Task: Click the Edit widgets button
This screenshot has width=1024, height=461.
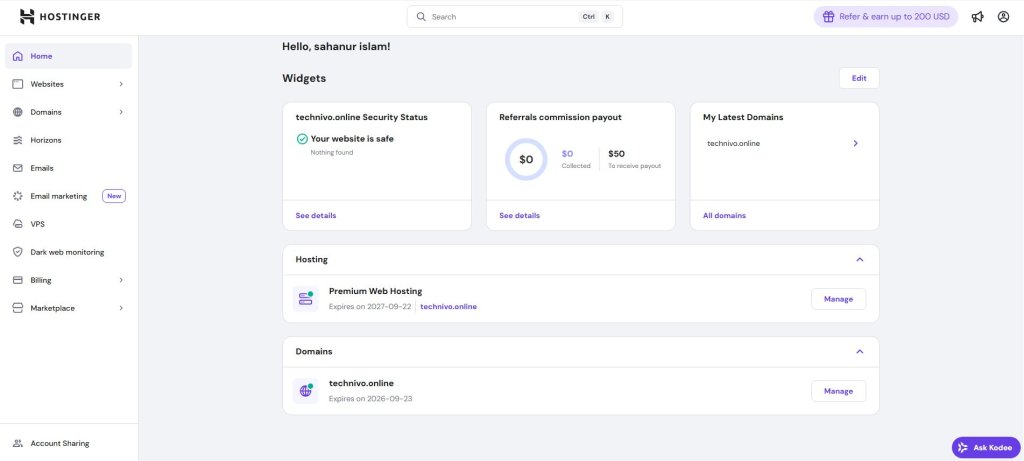Action: [x=859, y=78]
